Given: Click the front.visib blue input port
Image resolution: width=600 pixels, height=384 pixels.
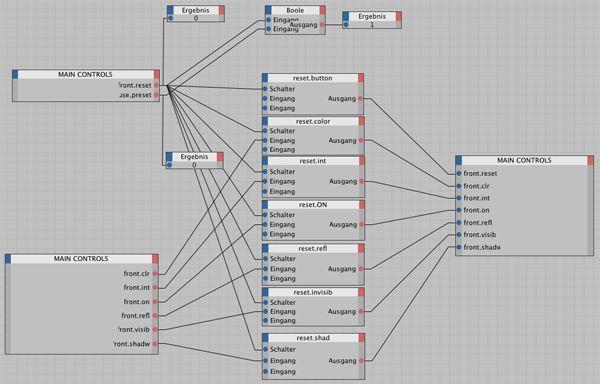Looking at the screenshot, I should pyautogui.click(x=459, y=235).
